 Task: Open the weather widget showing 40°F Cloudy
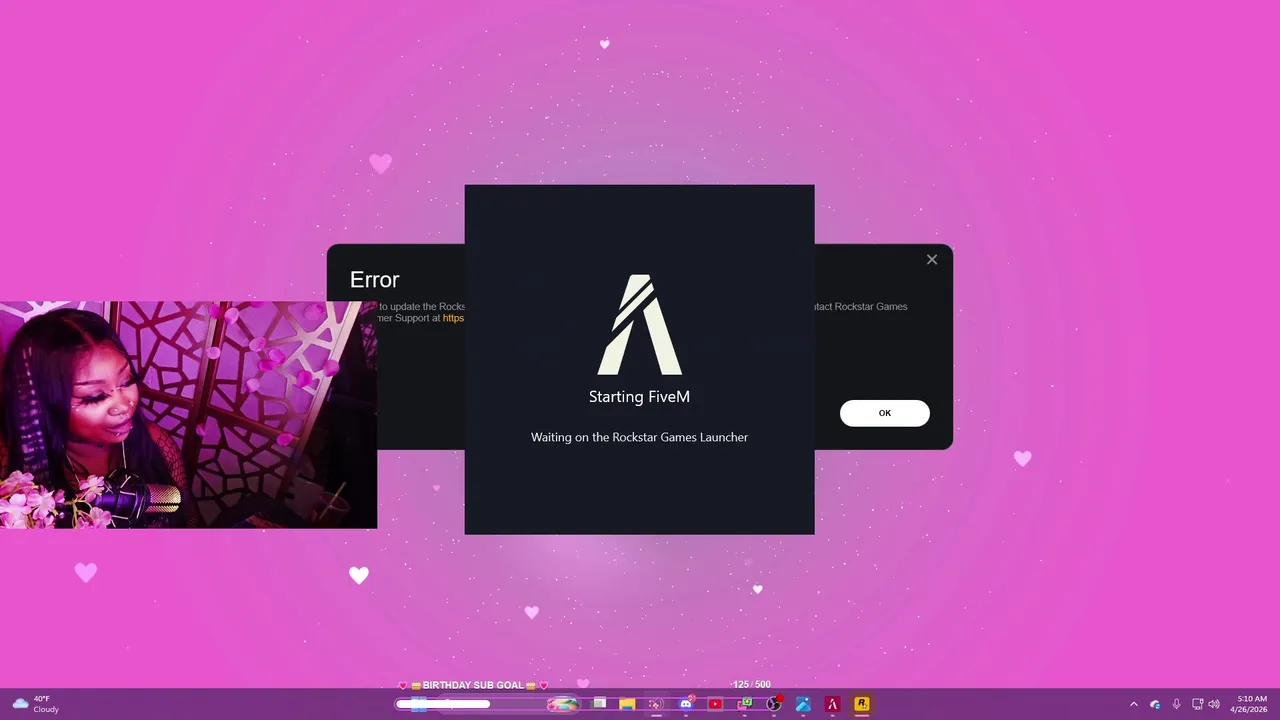[x=36, y=704]
